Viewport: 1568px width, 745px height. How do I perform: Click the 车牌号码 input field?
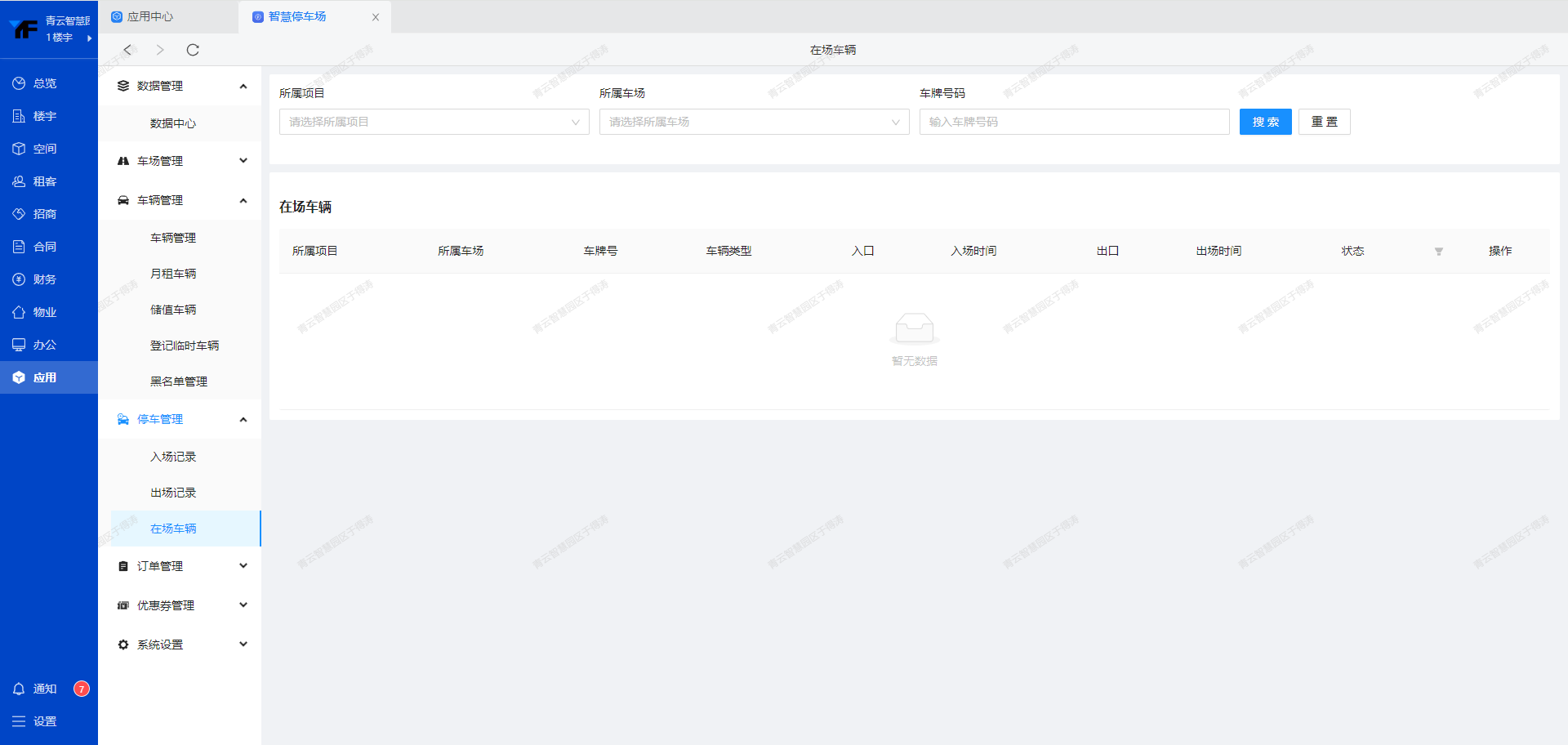[x=1074, y=122]
